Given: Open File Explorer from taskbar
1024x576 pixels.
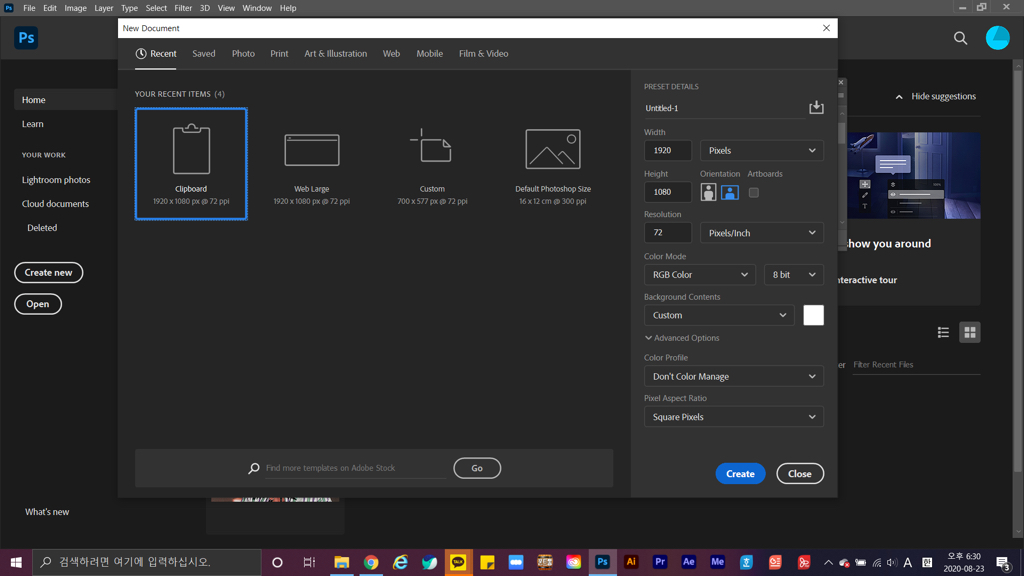Looking at the screenshot, I should tap(342, 562).
